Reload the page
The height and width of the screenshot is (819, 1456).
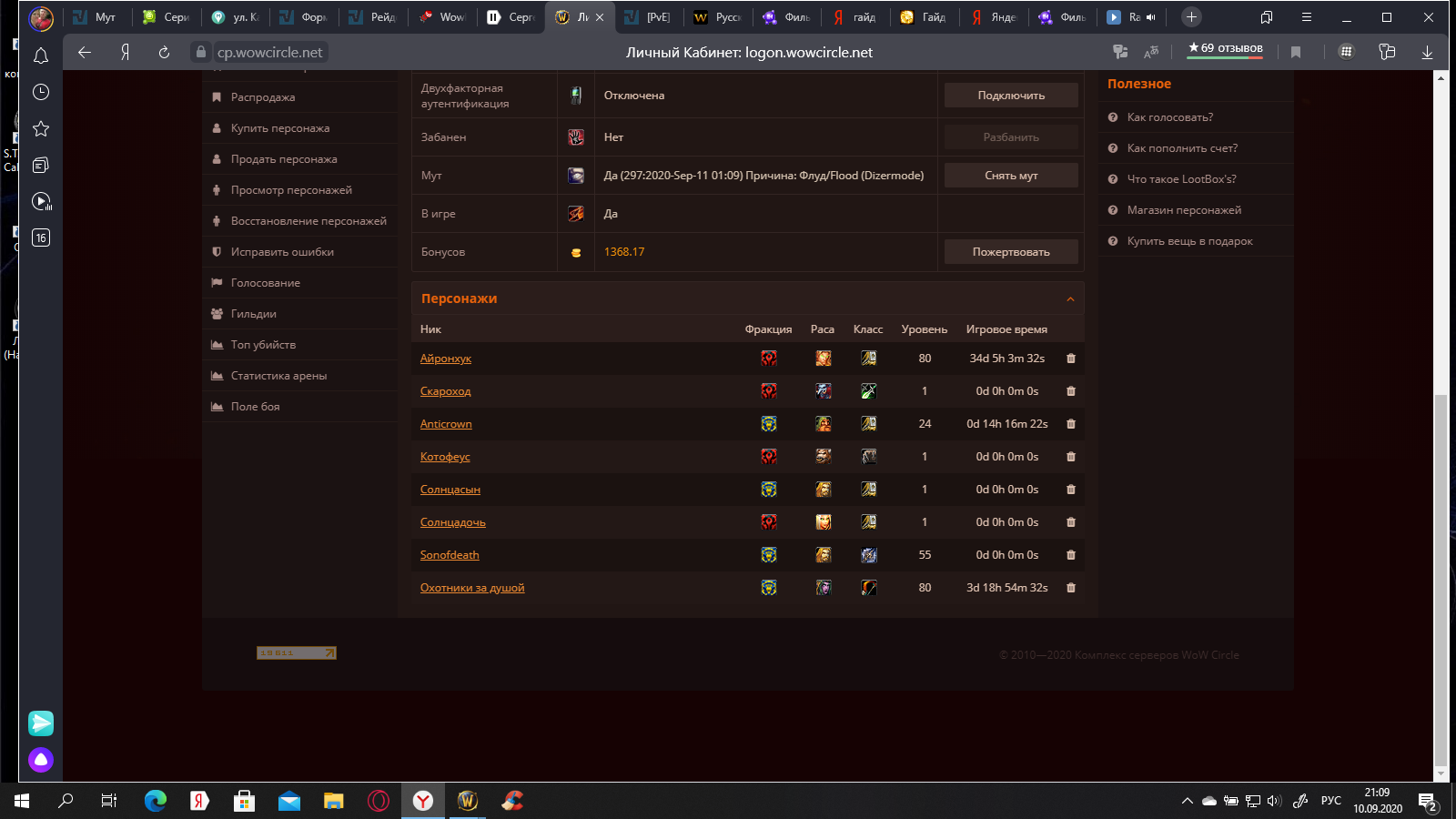tap(164, 53)
